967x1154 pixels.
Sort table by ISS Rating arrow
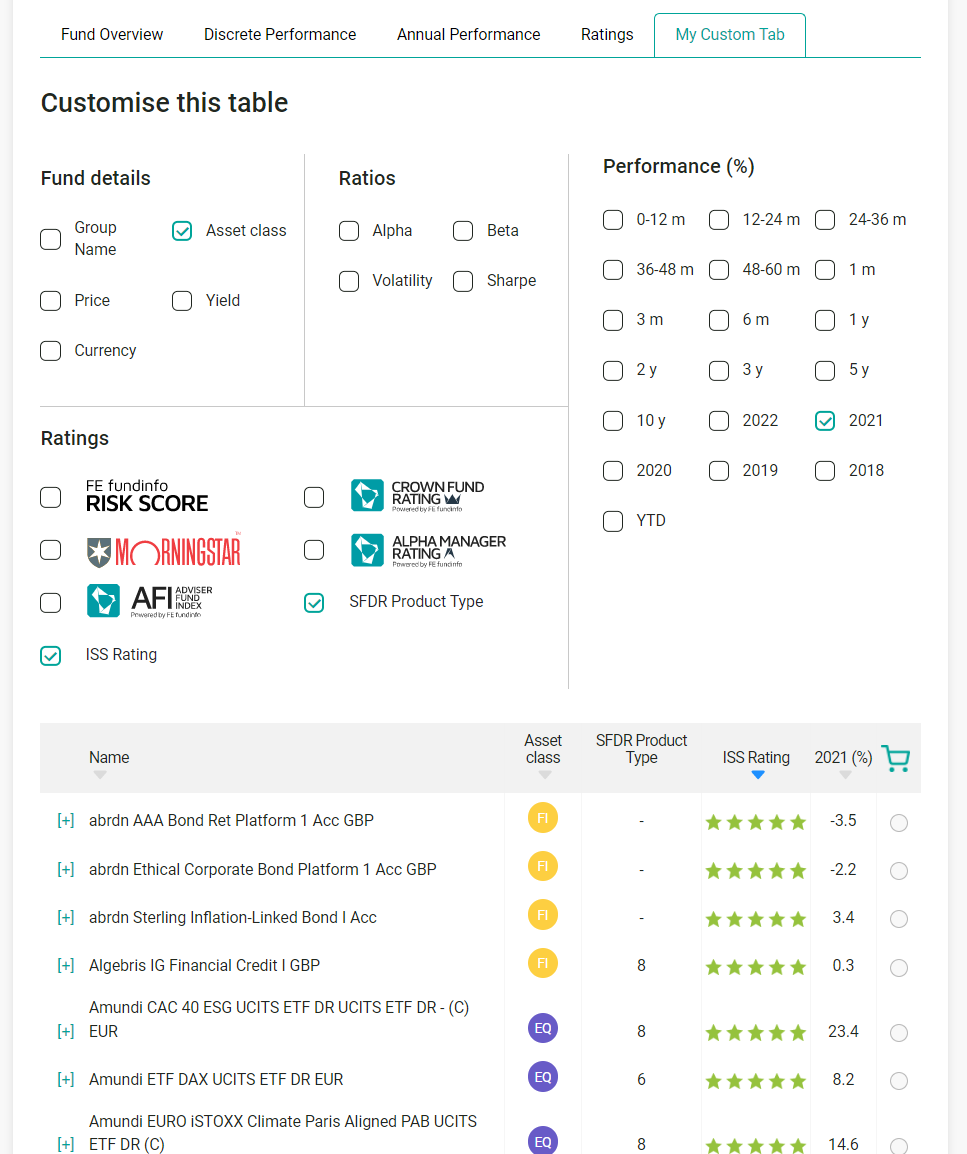coord(757,775)
